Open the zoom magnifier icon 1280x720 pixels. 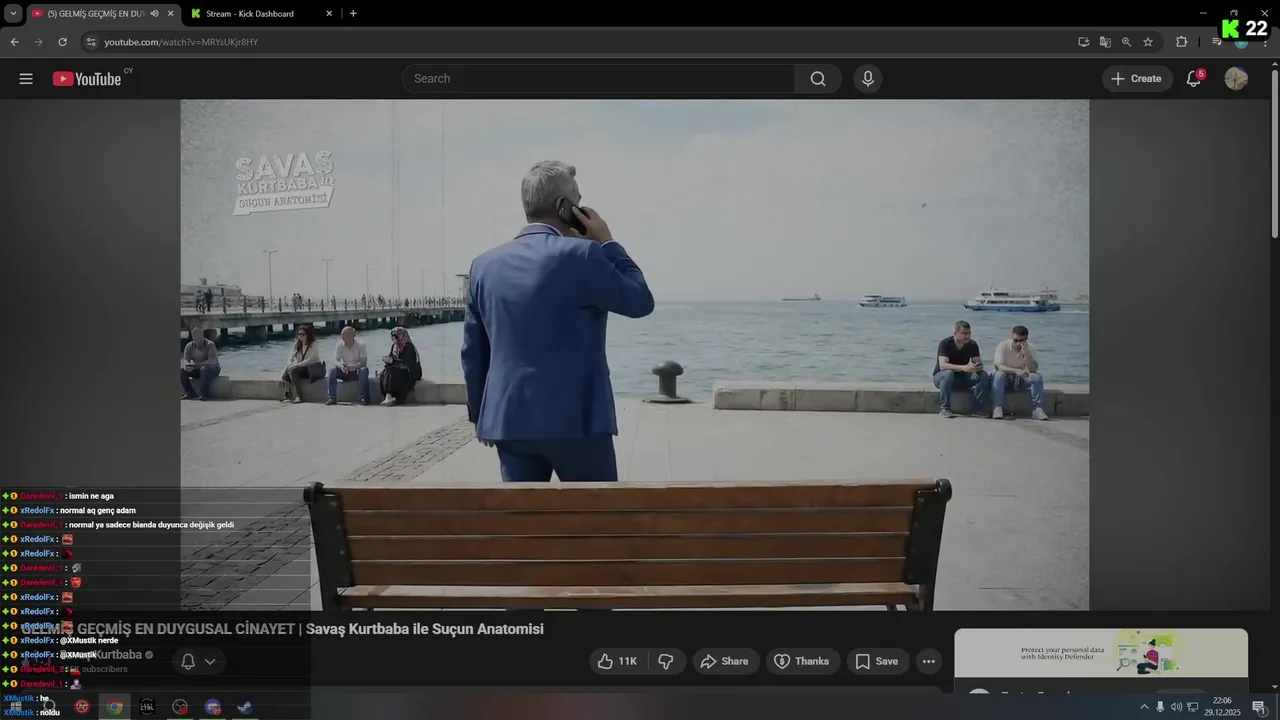click(x=1126, y=42)
